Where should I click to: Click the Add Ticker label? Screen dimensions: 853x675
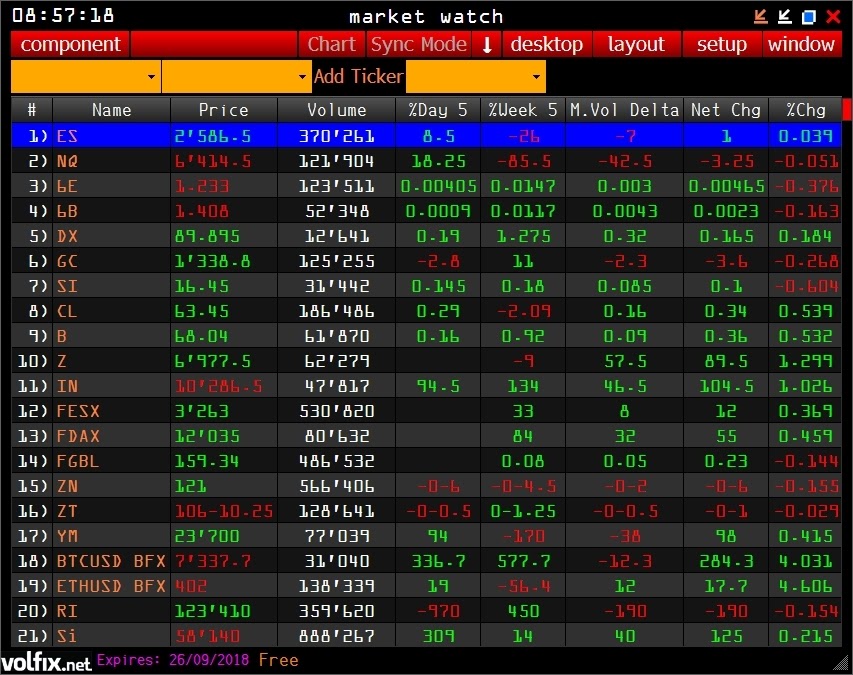tap(358, 76)
